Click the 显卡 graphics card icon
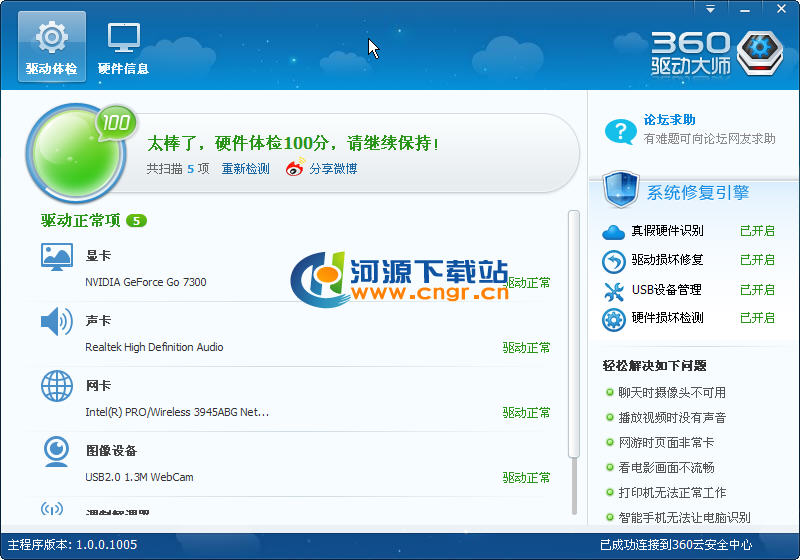This screenshot has height=560, width=800. [x=57, y=256]
